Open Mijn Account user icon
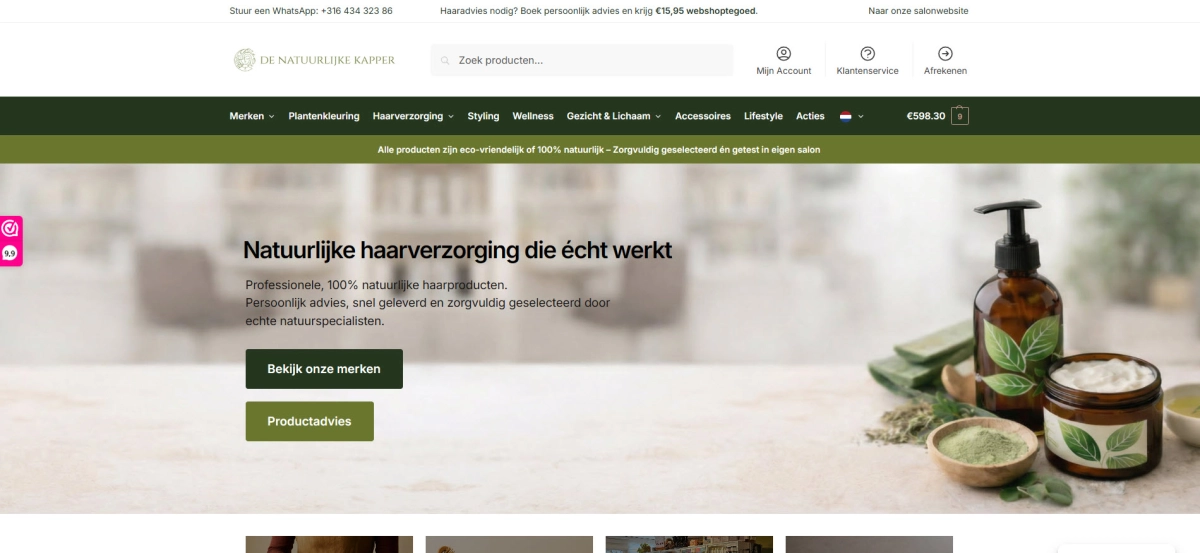The width and height of the screenshot is (1200, 553). [783, 53]
